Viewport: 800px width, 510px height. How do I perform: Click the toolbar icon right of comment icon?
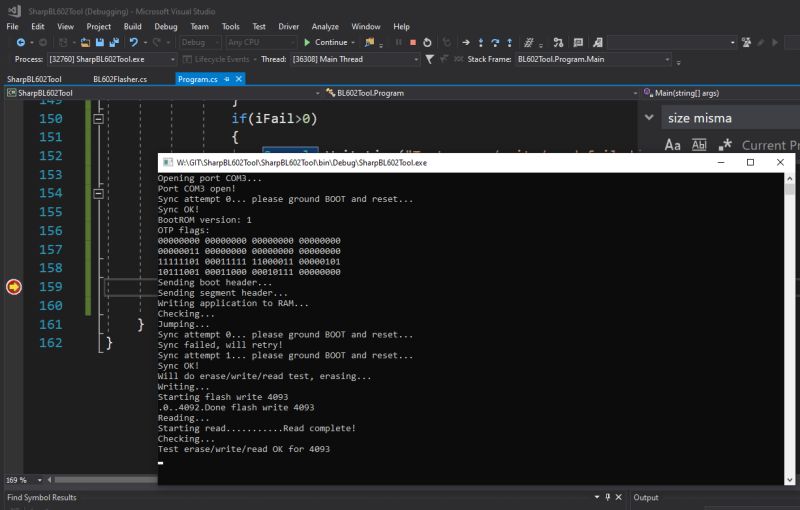tap(597, 42)
